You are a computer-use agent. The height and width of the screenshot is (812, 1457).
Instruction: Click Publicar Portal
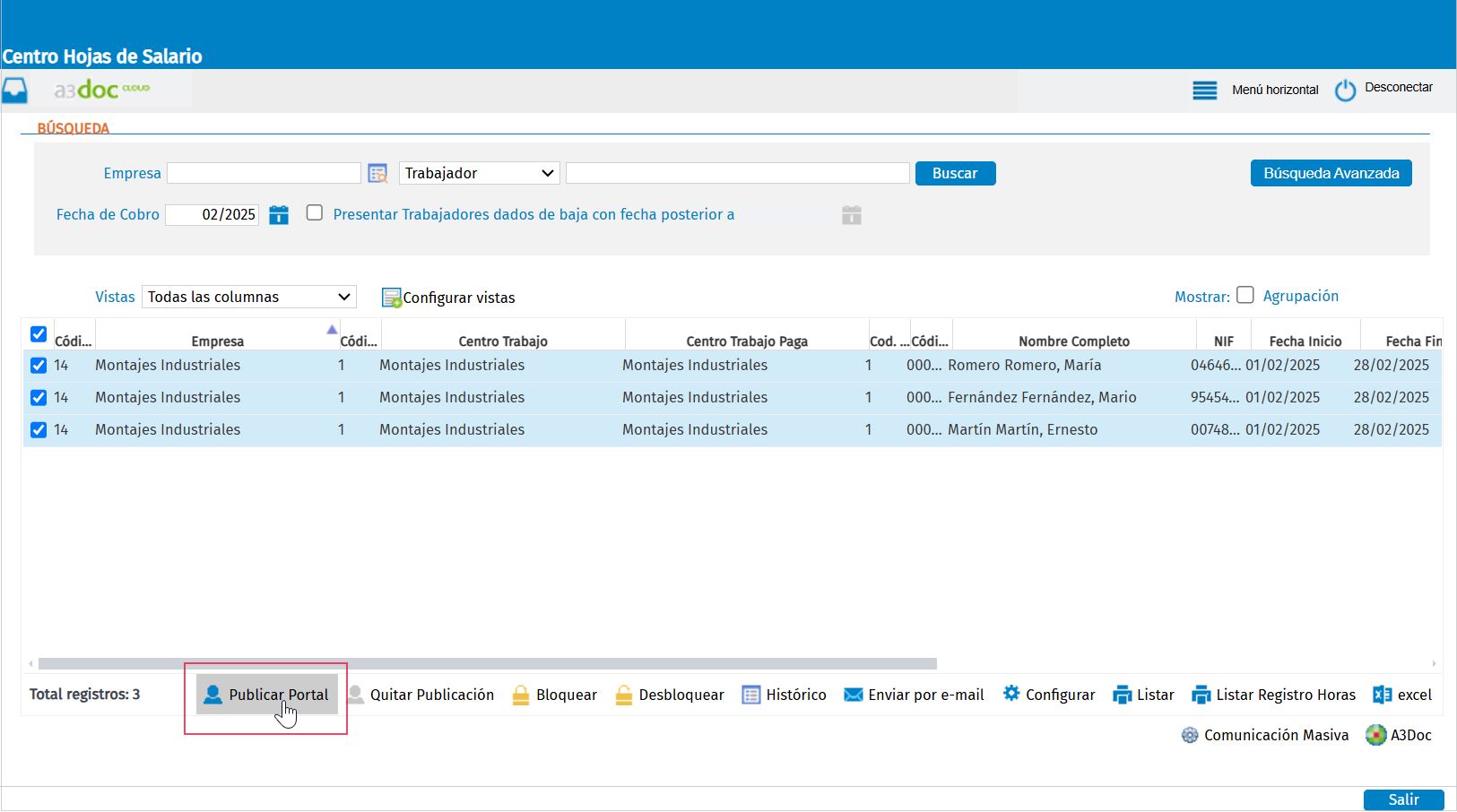click(x=266, y=695)
